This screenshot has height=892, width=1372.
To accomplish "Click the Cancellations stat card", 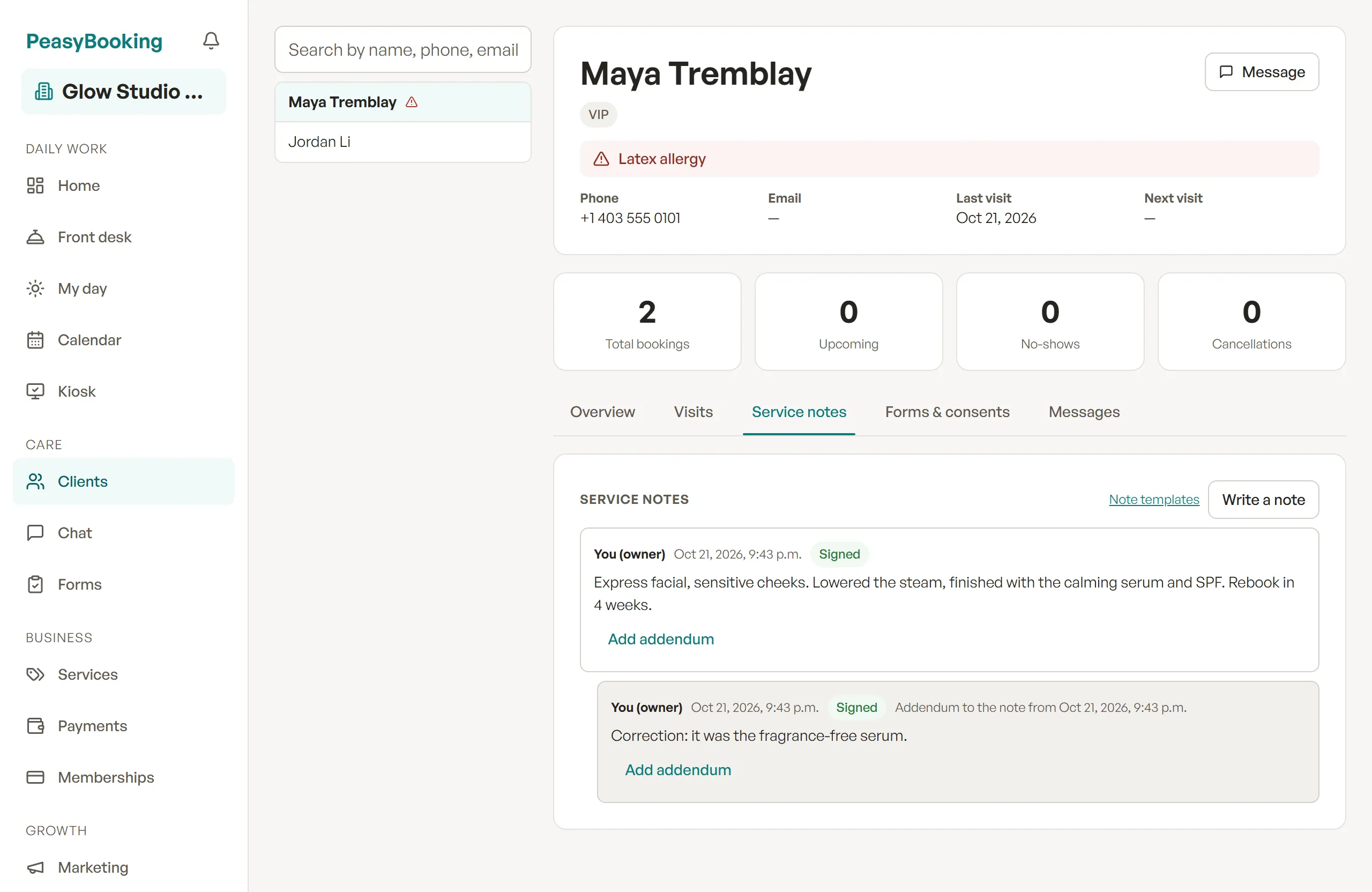I will (1251, 322).
